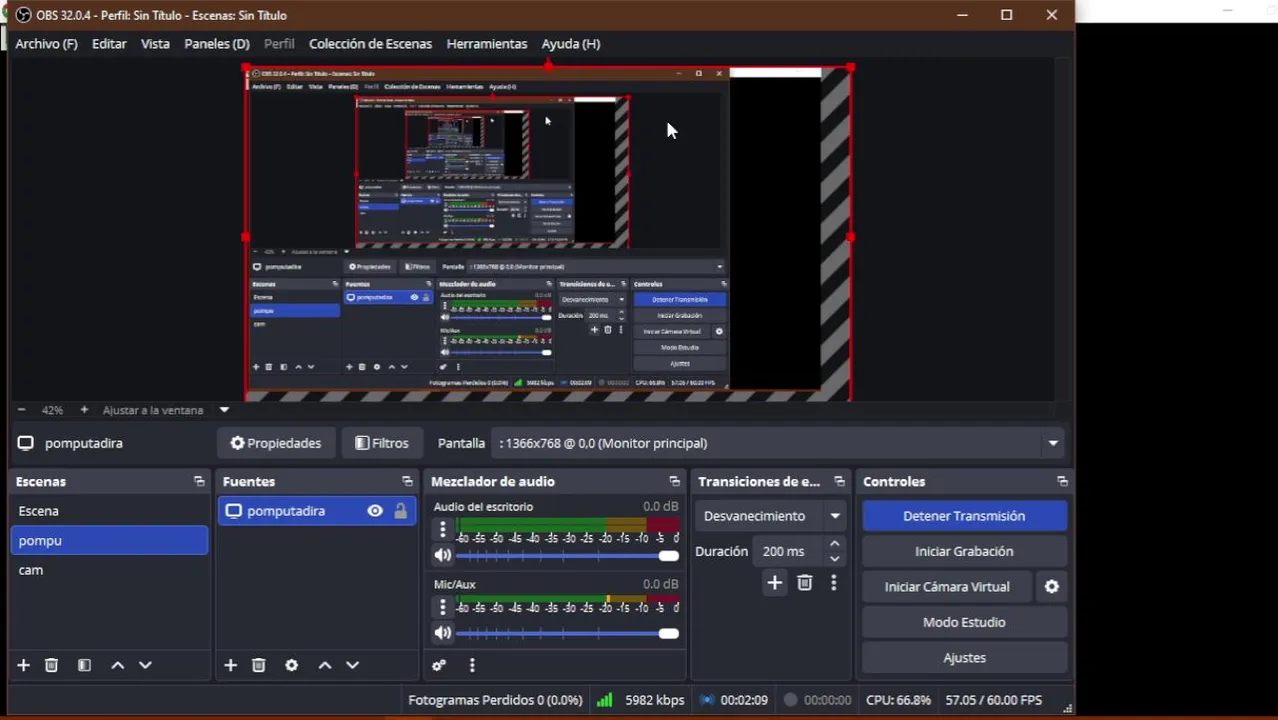Screen dimensions: 1278x720
Task: Open Mic/Aux options three dots
Action: tap(442, 607)
